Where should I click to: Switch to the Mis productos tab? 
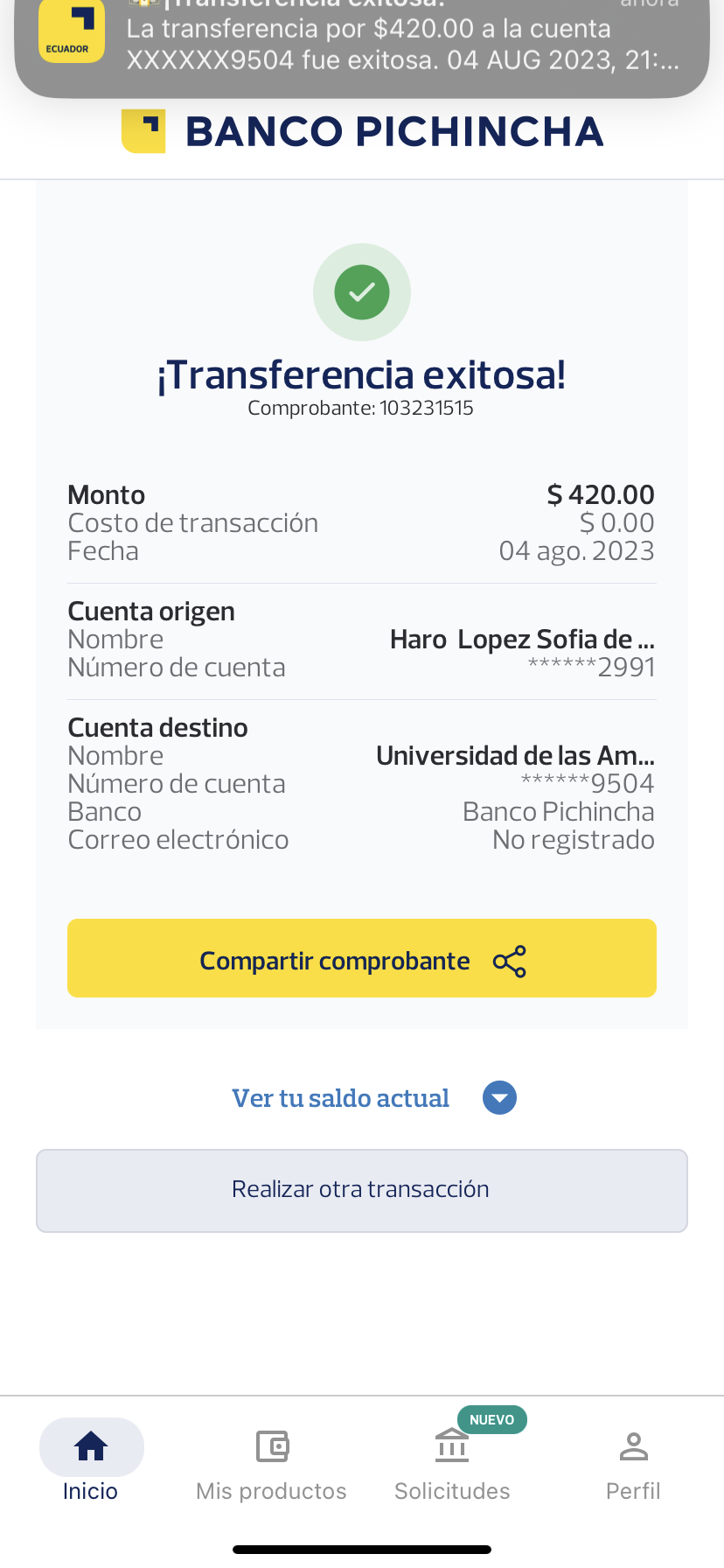tap(271, 1491)
